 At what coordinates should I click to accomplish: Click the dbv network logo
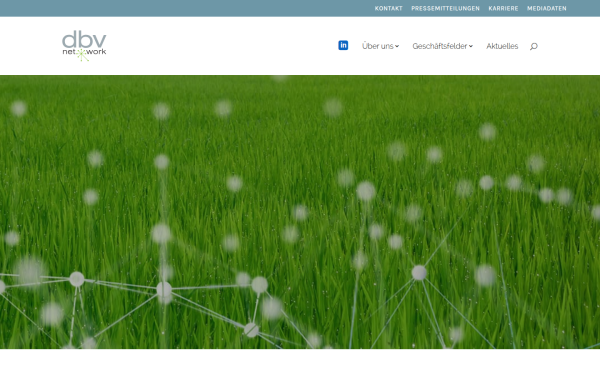(x=84, y=46)
